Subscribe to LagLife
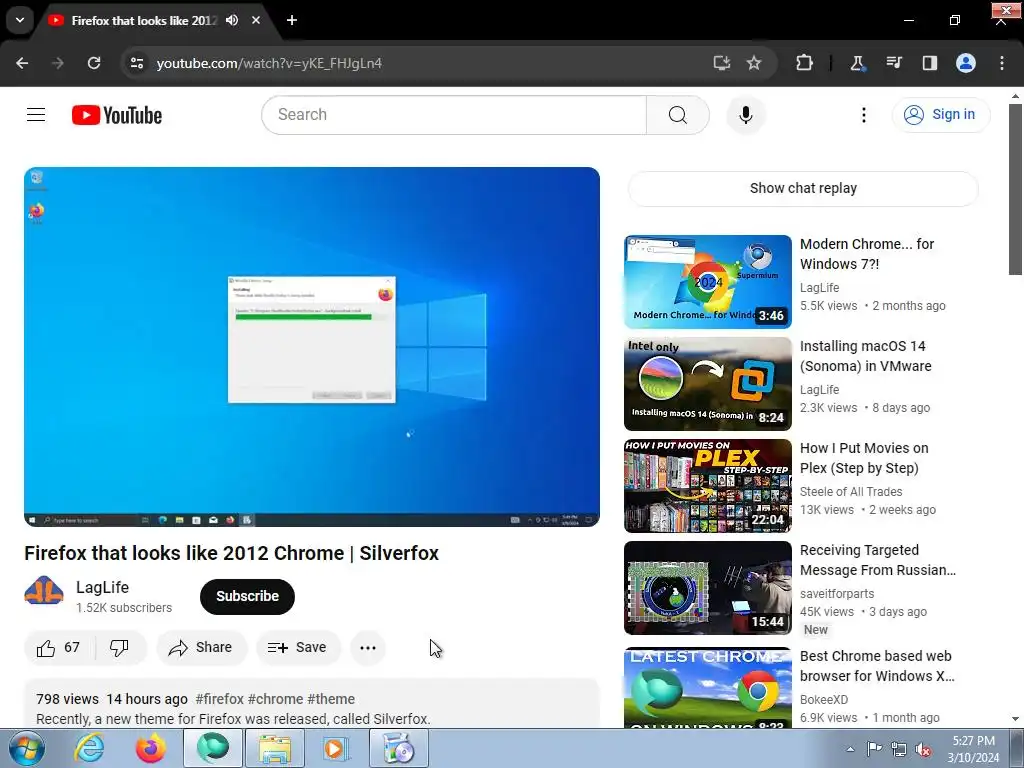1024x768 pixels. (248, 596)
